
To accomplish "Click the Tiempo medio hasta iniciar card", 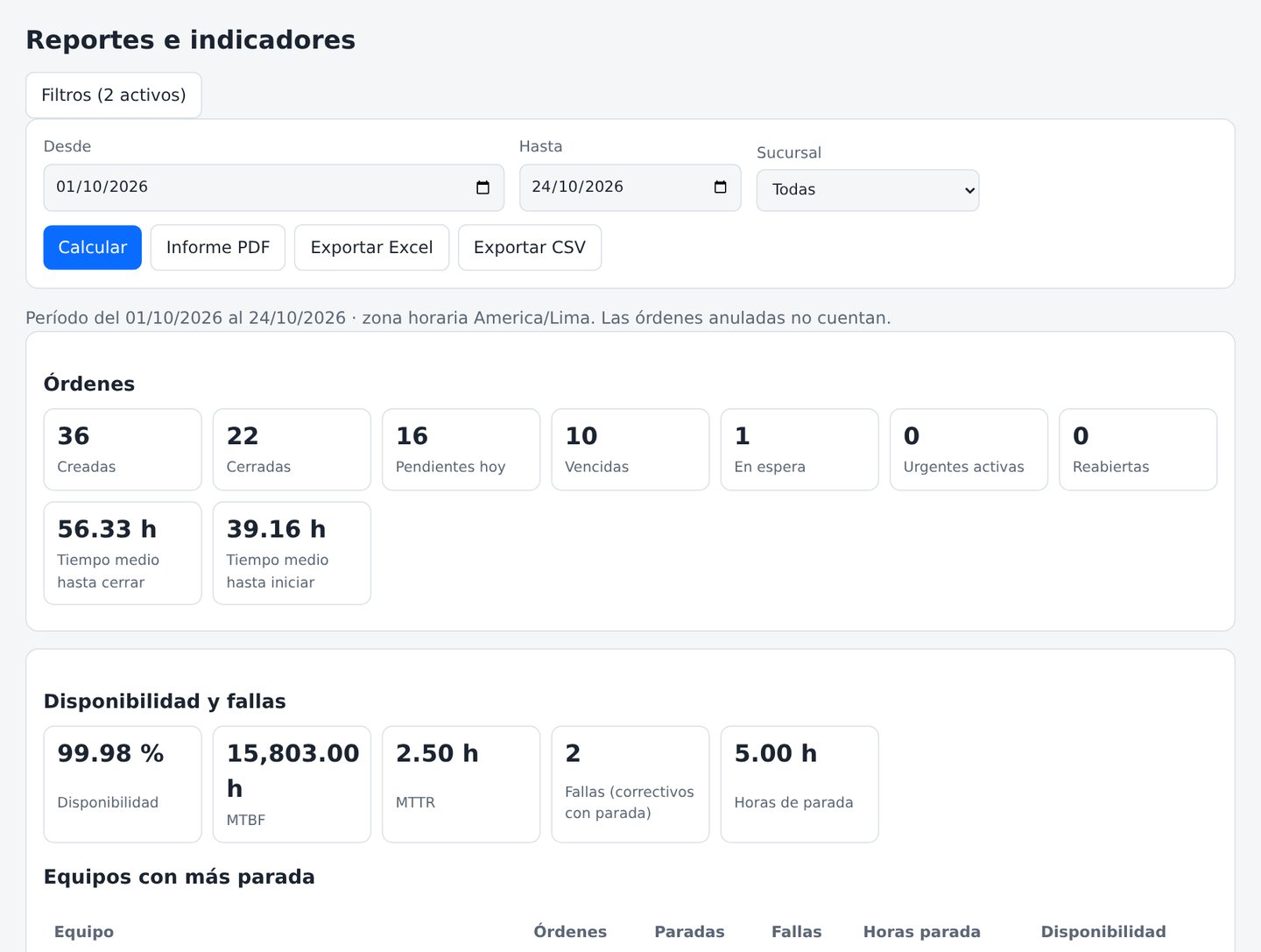I will (292, 554).
